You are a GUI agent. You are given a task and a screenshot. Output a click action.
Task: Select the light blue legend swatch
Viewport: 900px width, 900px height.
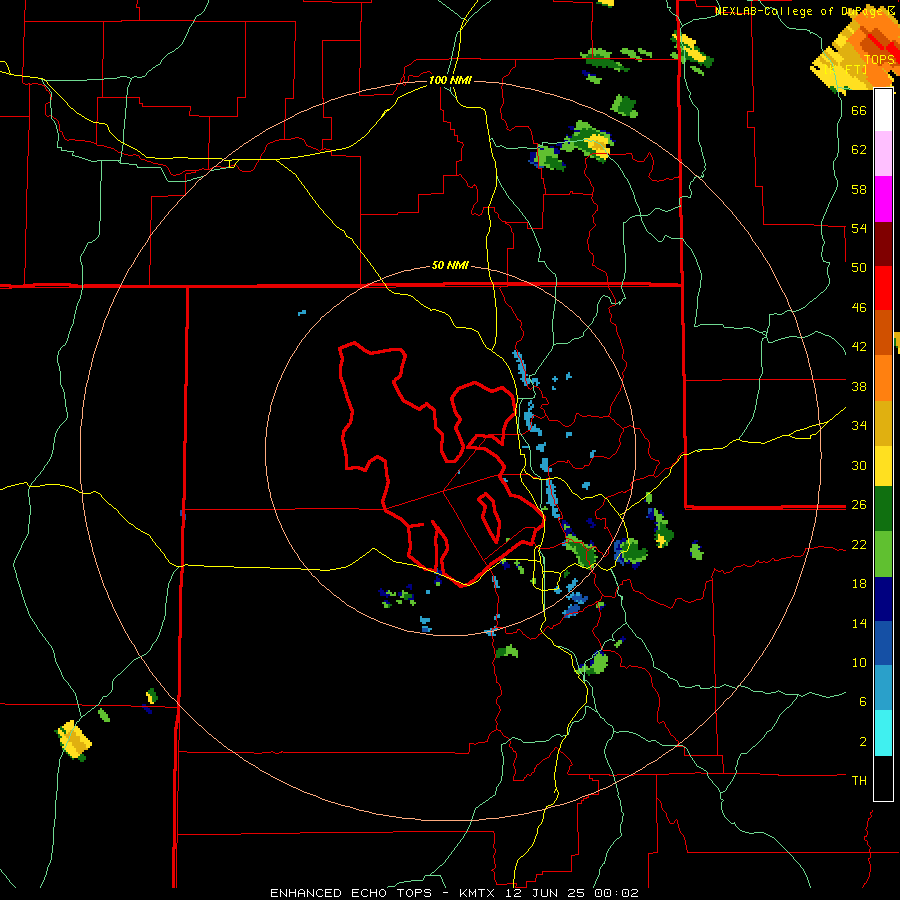tap(883, 688)
